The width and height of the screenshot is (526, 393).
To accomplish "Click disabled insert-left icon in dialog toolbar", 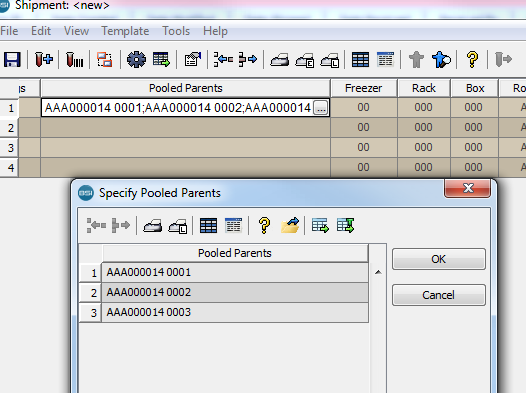I will [96, 225].
